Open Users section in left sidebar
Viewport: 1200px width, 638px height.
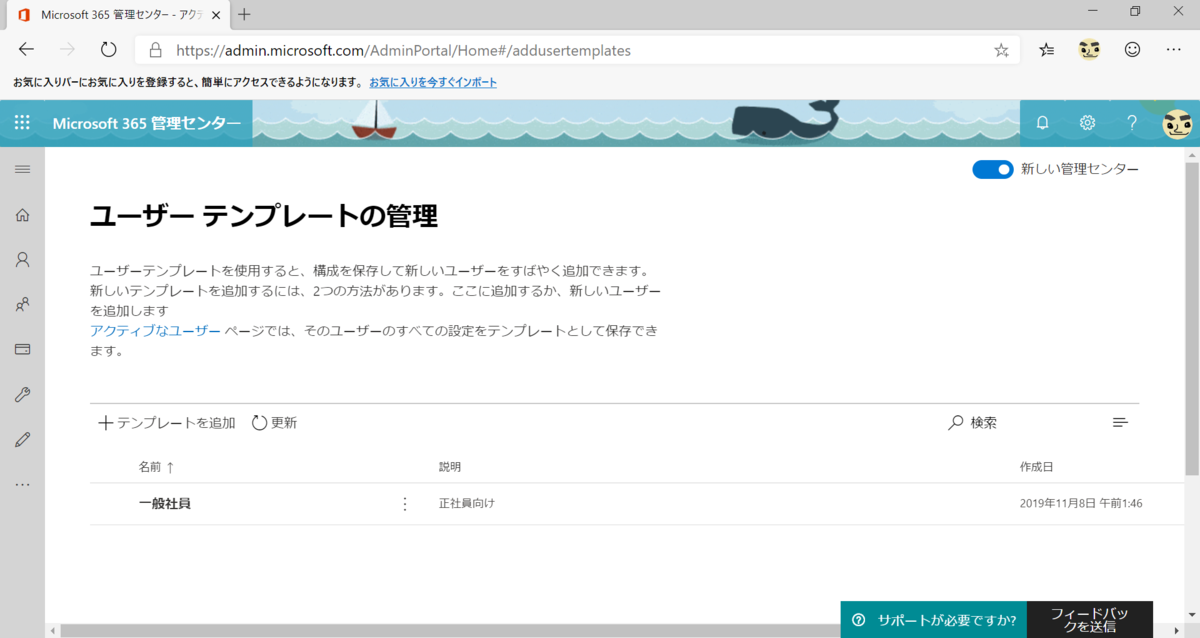22,260
